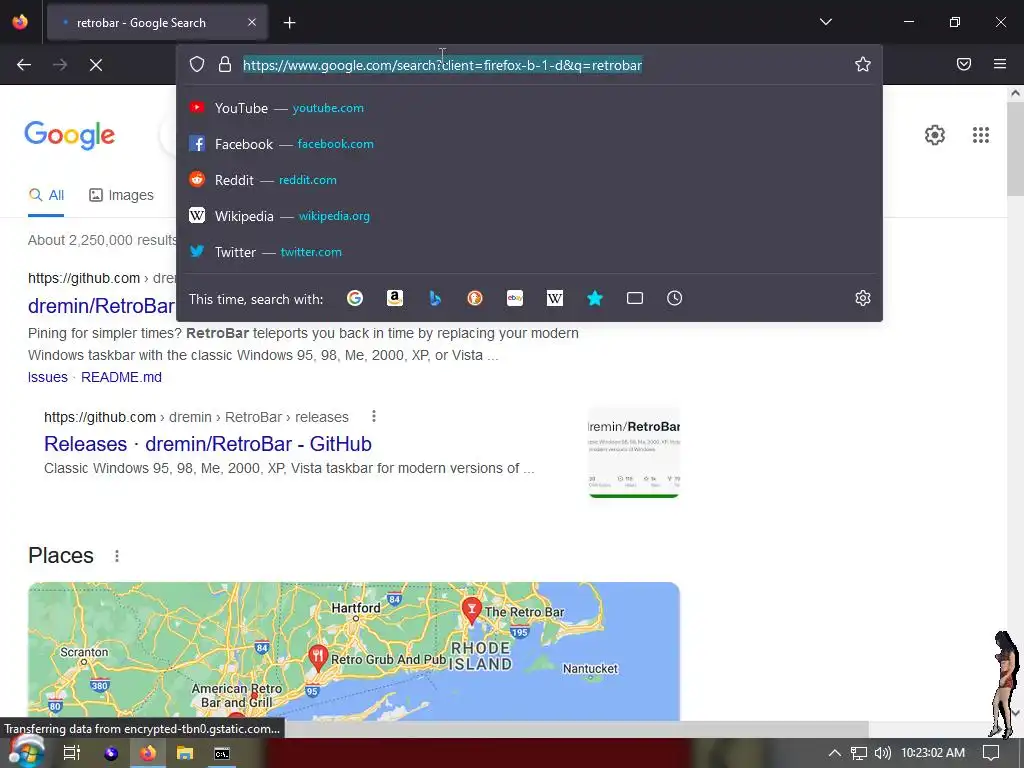Open the volume control in tray
1024x768 pixels.
pos(882,753)
